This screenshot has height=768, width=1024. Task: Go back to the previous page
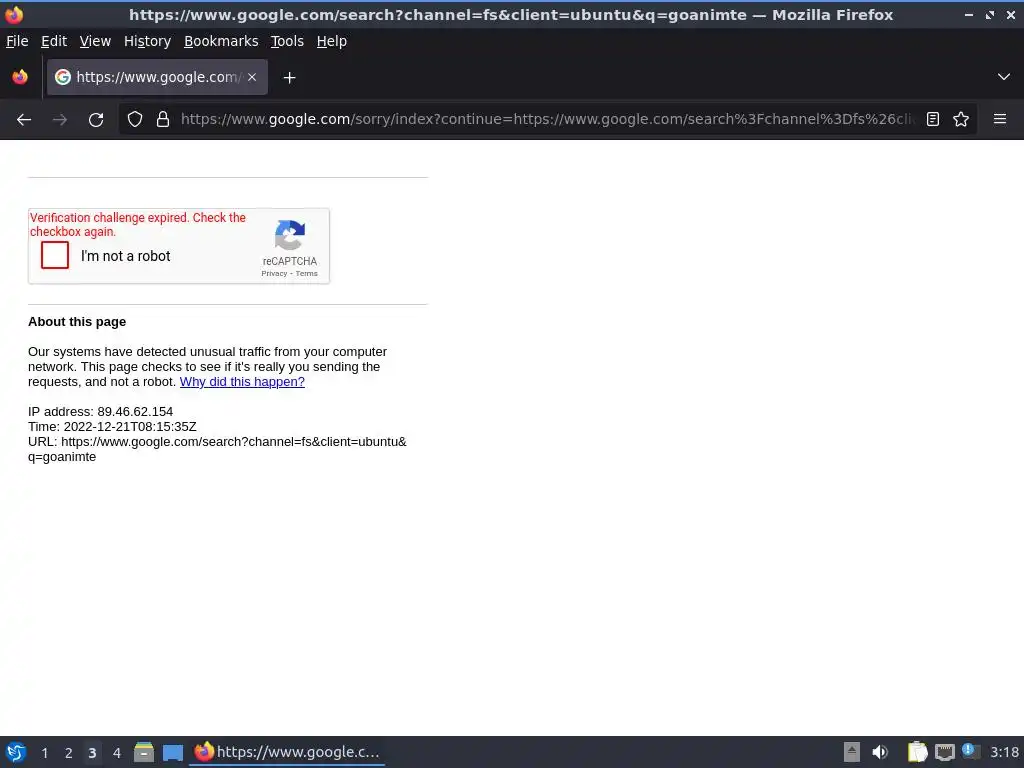(24, 120)
